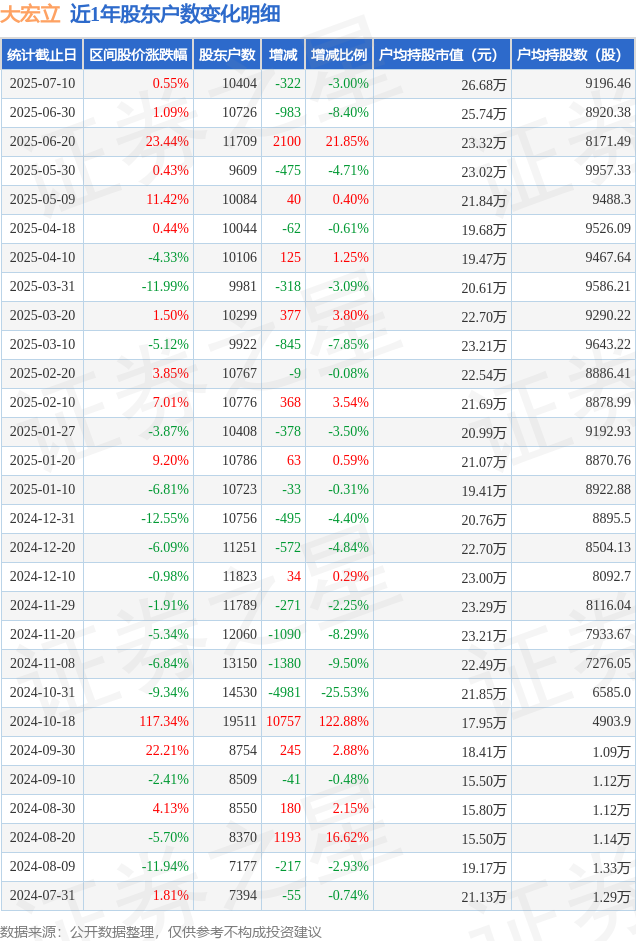Image resolution: width=636 pixels, height=941 pixels.
Task: Click the 2025-06-20 date cell
Action: (43, 142)
